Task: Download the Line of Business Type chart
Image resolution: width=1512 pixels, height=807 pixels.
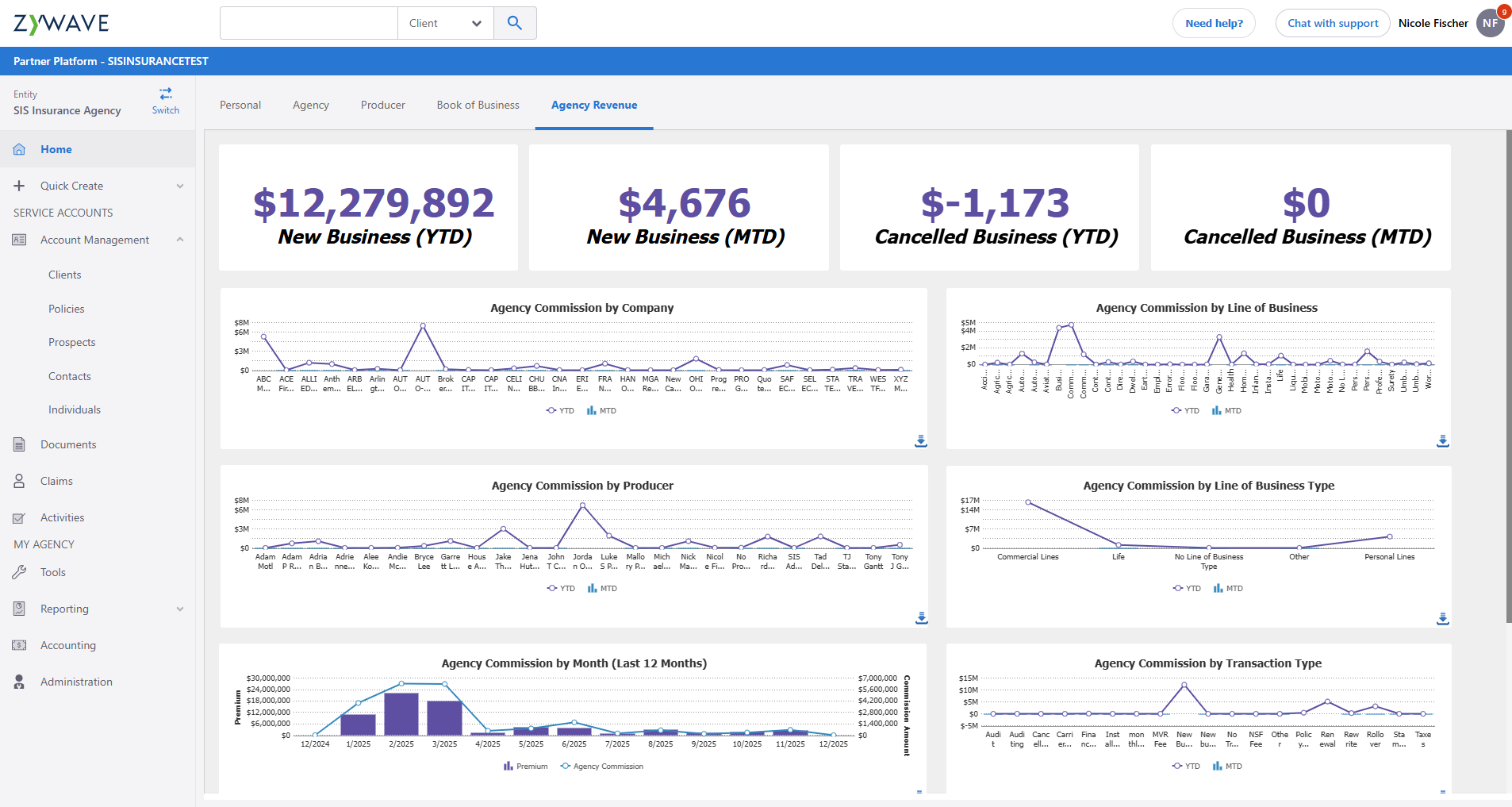Action: [1442, 618]
